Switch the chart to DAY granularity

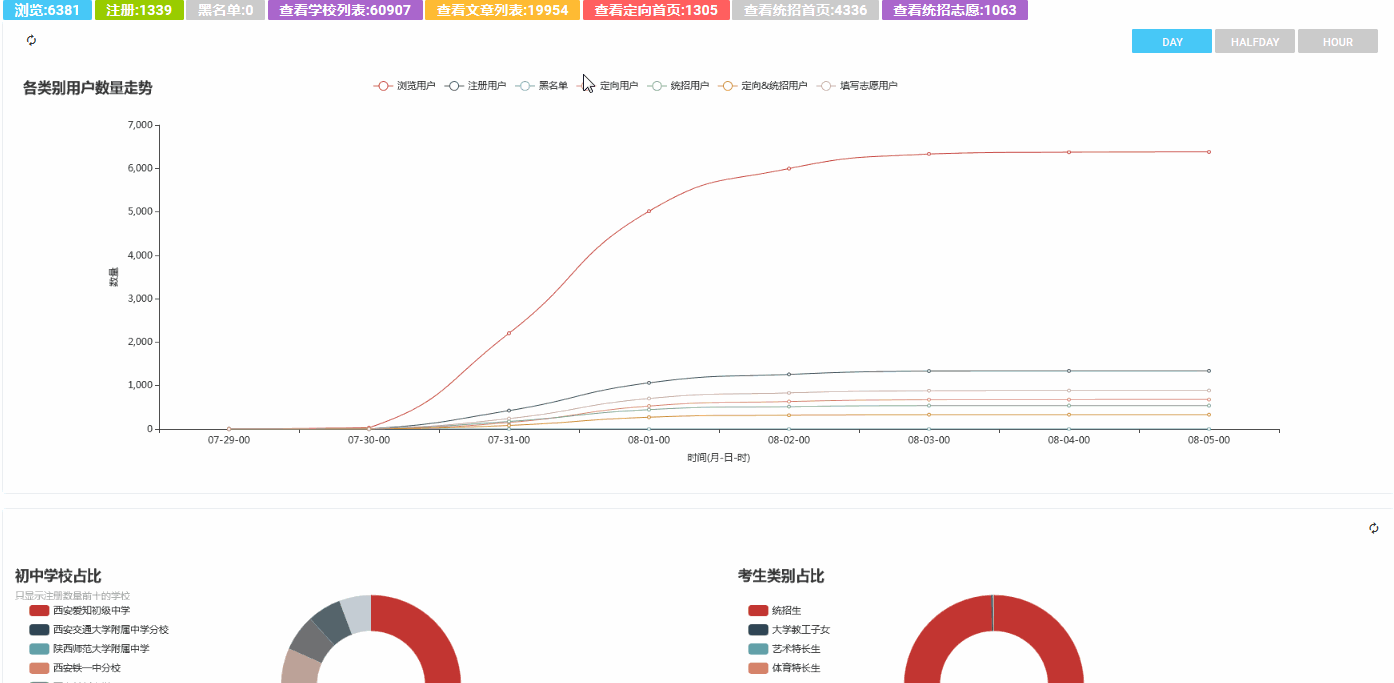(x=1172, y=42)
